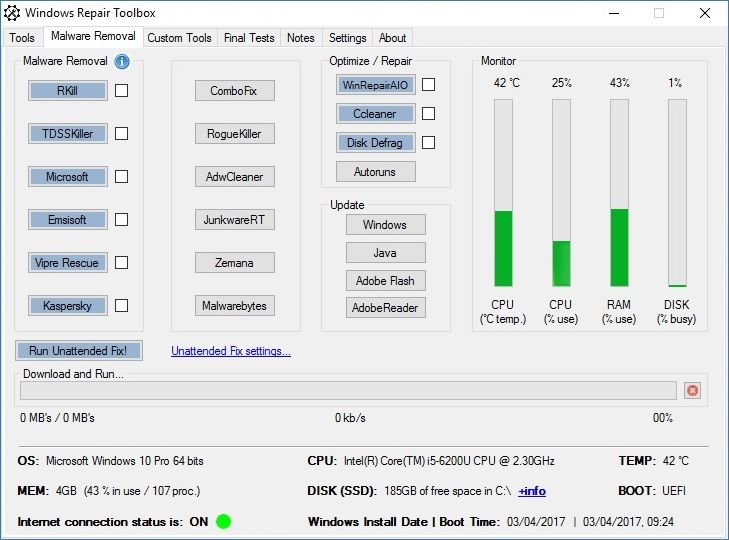Launch Zemana
The width and height of the screenshot is (729, 540).
(x=234, y=262)
